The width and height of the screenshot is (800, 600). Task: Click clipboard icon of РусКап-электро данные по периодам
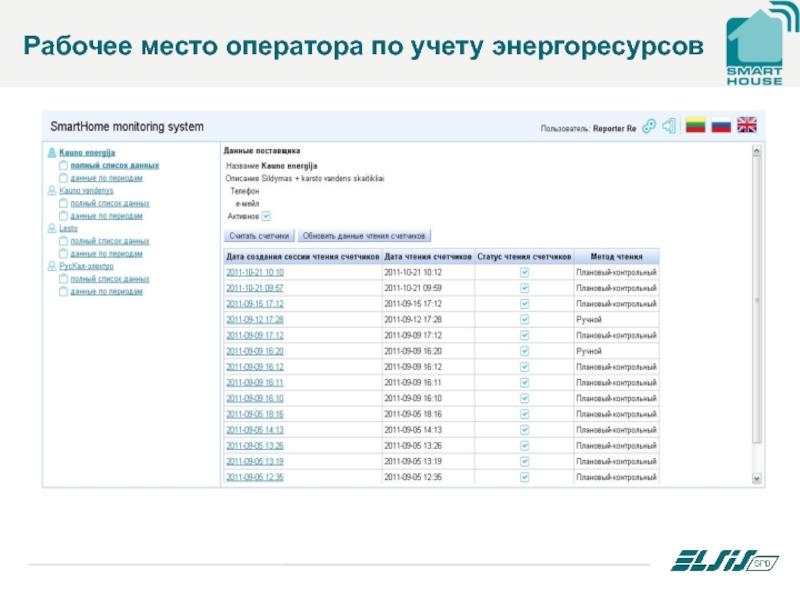pos(63,291)
